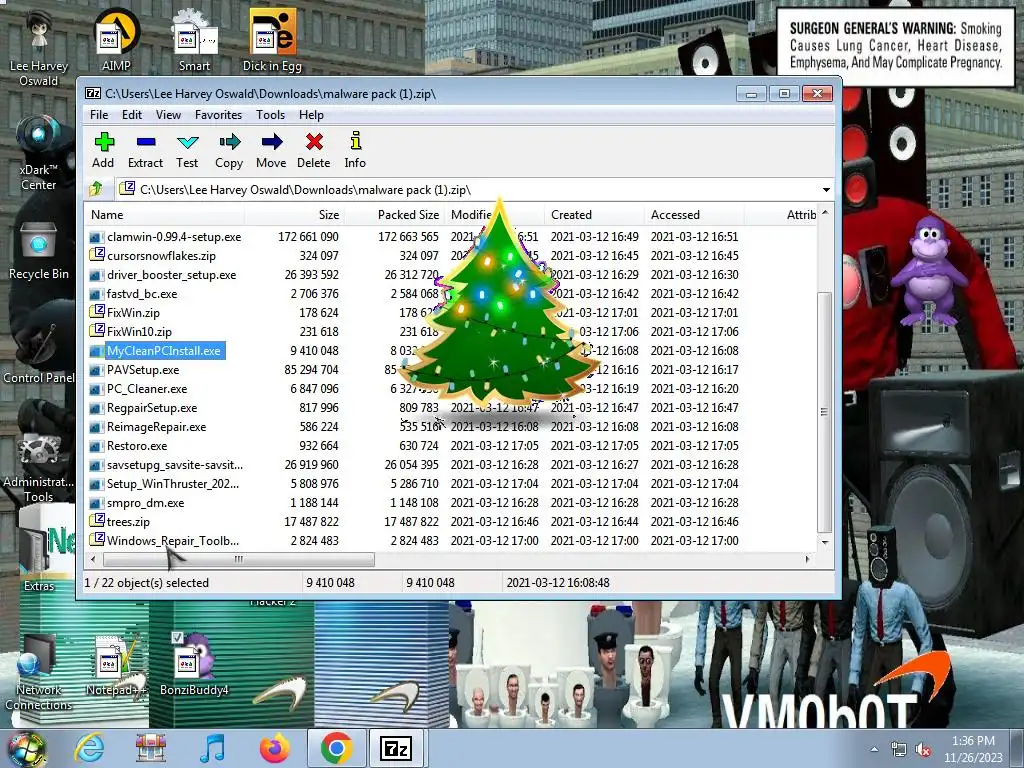Open the Tools menu
Image resolution: width=1024 pixels, height=768 pixels.
pyautogui.click(x=270, y=115)
